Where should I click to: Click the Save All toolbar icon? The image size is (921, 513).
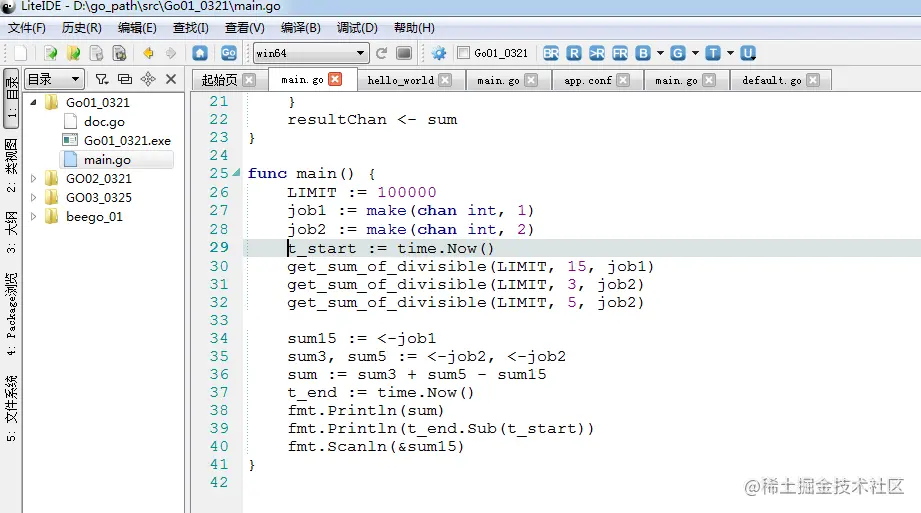tap(119, 53)
